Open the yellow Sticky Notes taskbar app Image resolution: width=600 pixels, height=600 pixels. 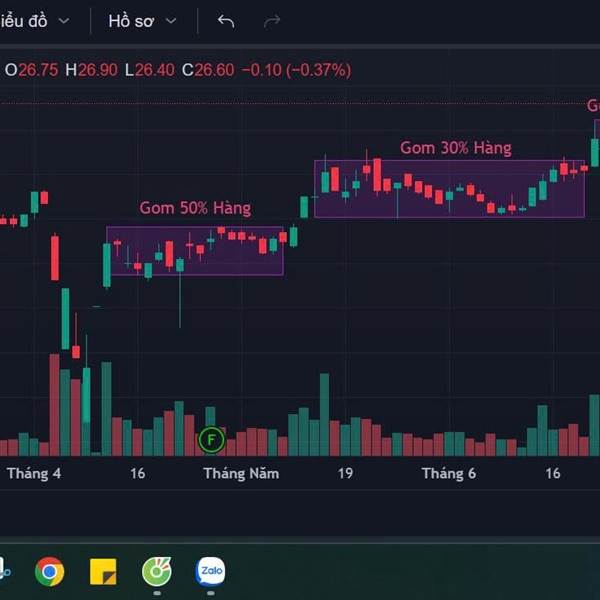click(x=103, y=572)
